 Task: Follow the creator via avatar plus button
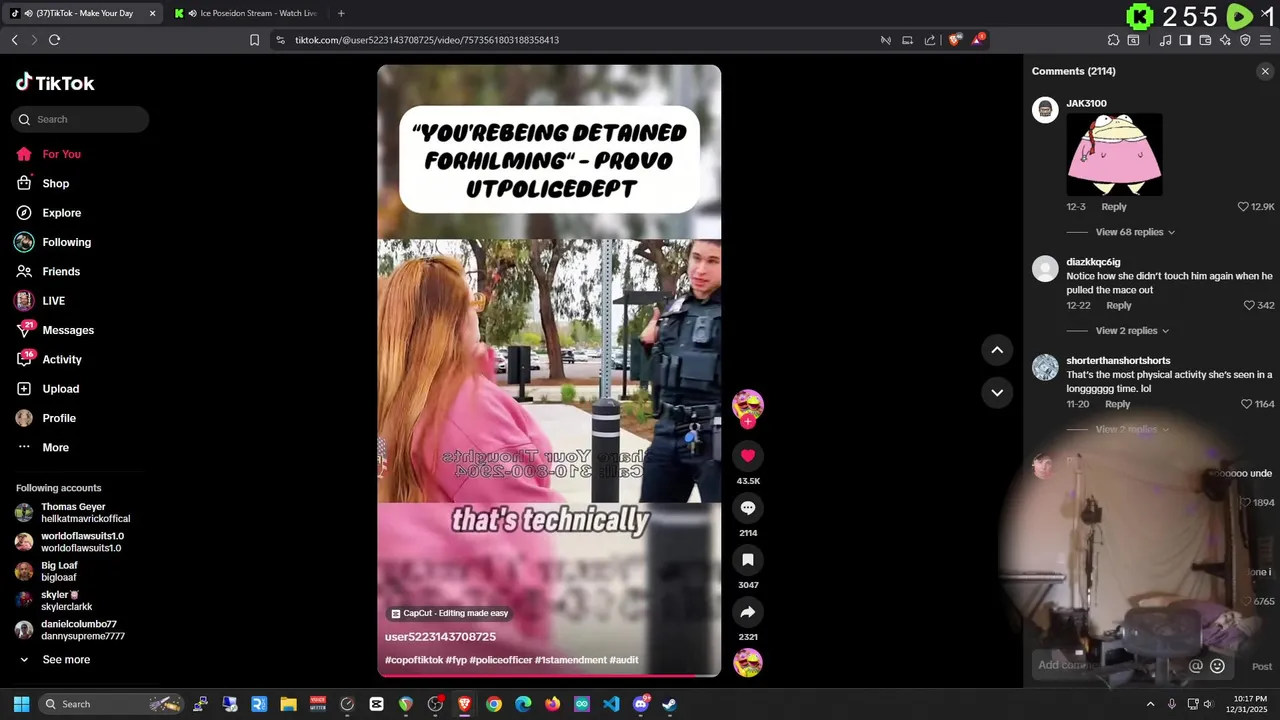point(748,422)
